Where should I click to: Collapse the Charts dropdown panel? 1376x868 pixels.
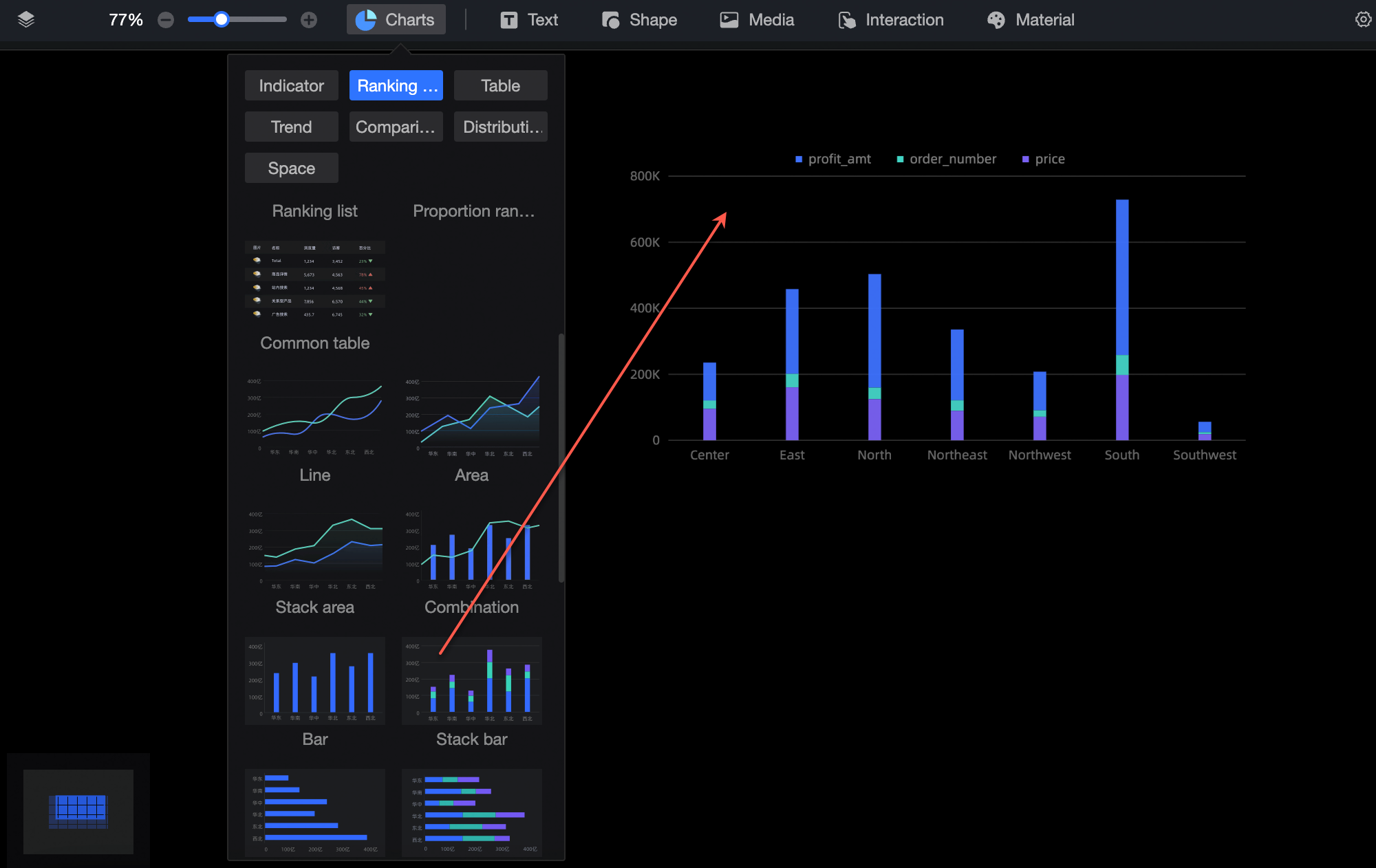pos(396,20)
